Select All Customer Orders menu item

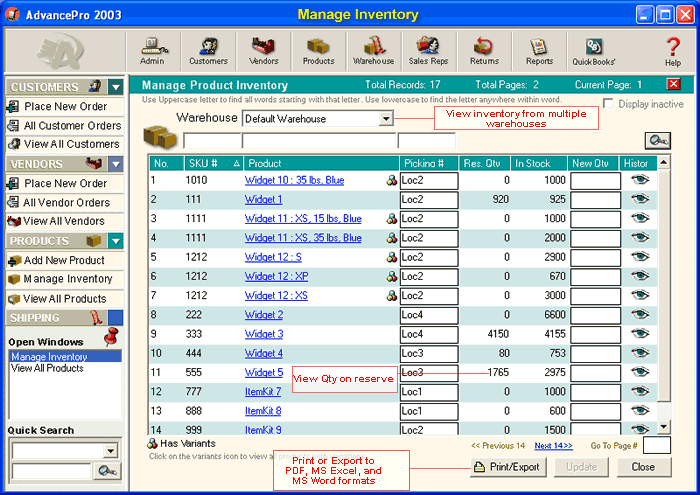(x=65, y=125)
